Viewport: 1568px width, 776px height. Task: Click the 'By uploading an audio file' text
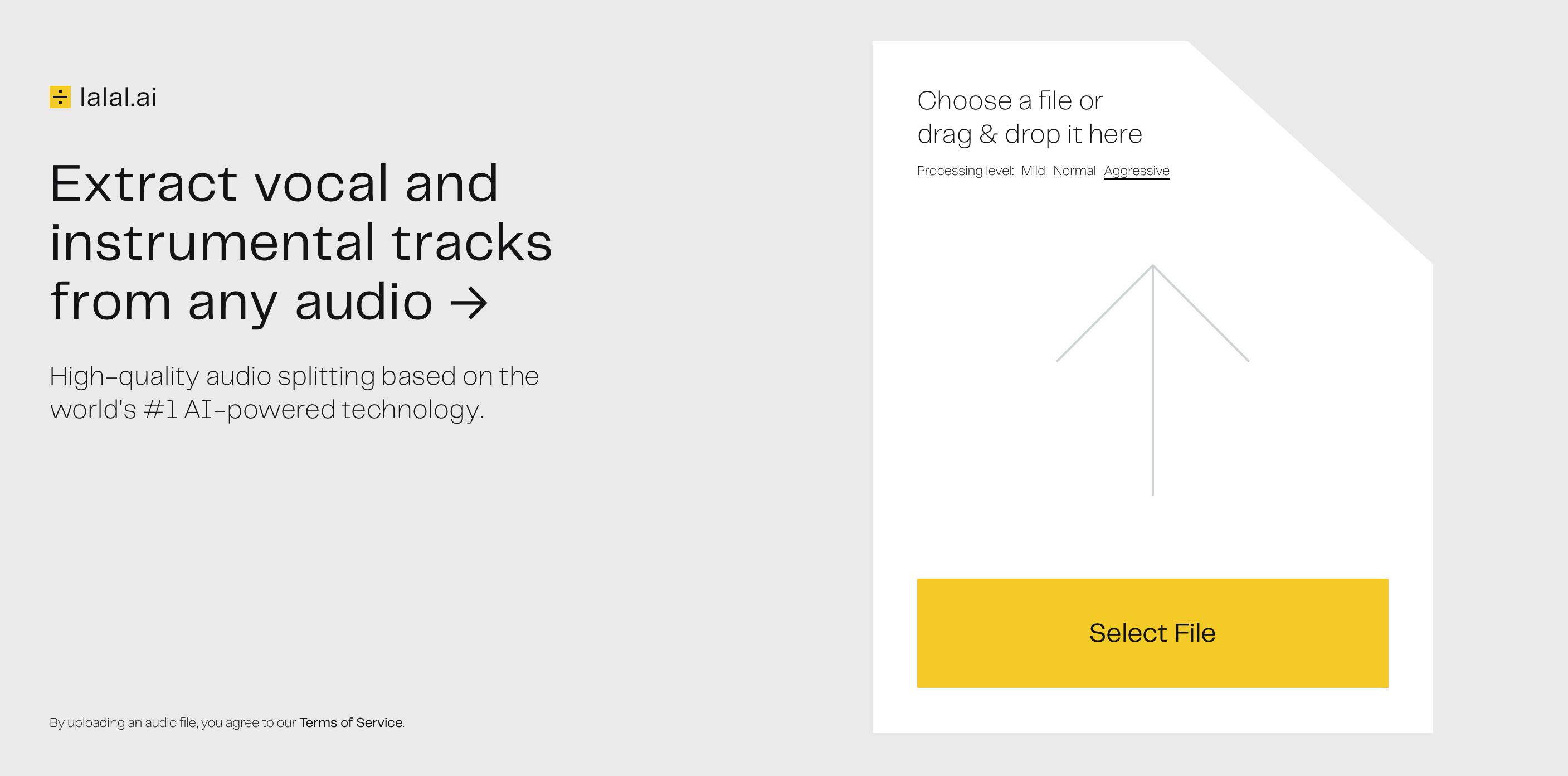click(x=124, y=723)
